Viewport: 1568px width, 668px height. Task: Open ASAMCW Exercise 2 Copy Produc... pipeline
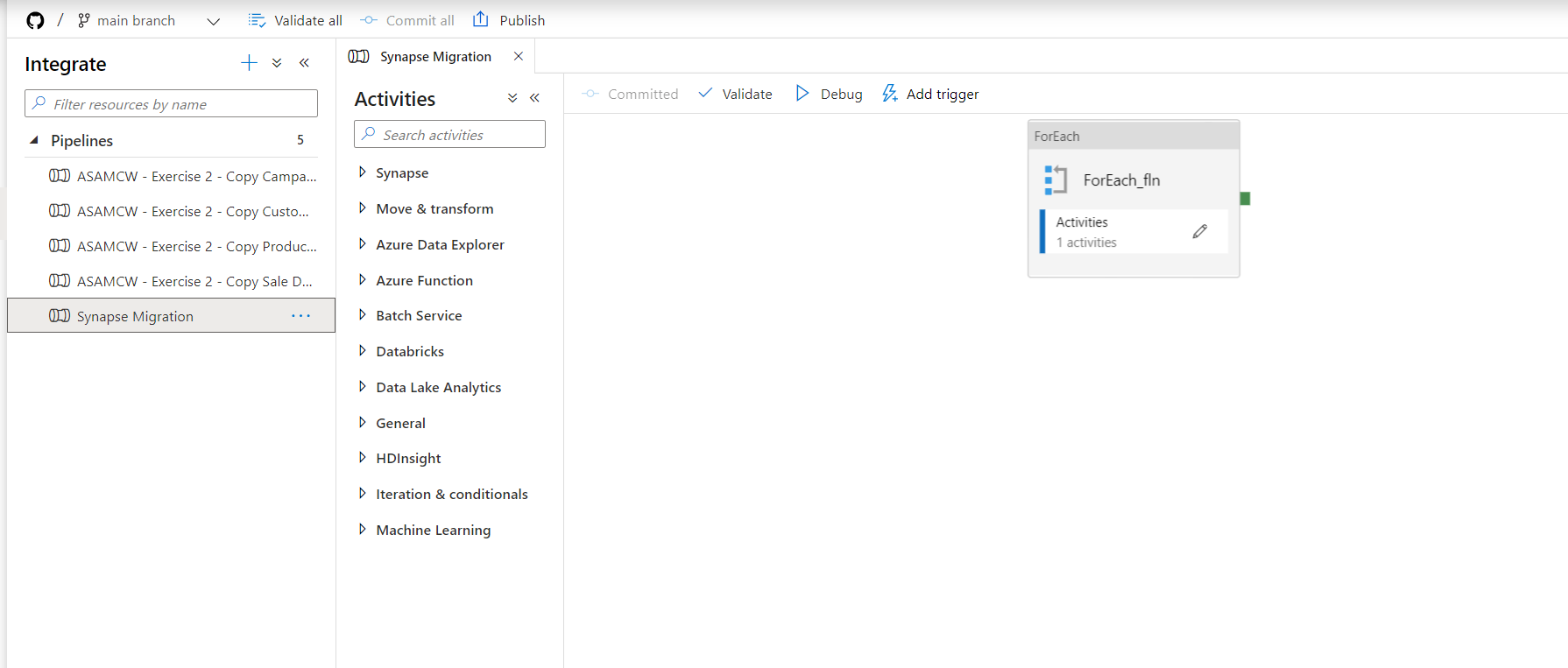[x=182, y=246]
